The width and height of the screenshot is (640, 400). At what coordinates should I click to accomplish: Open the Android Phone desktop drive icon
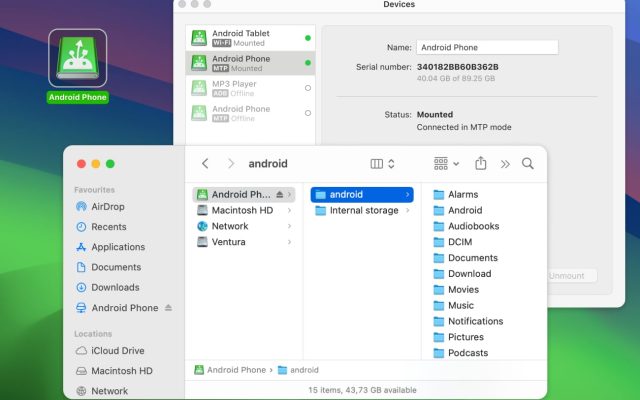pos(78,58)
